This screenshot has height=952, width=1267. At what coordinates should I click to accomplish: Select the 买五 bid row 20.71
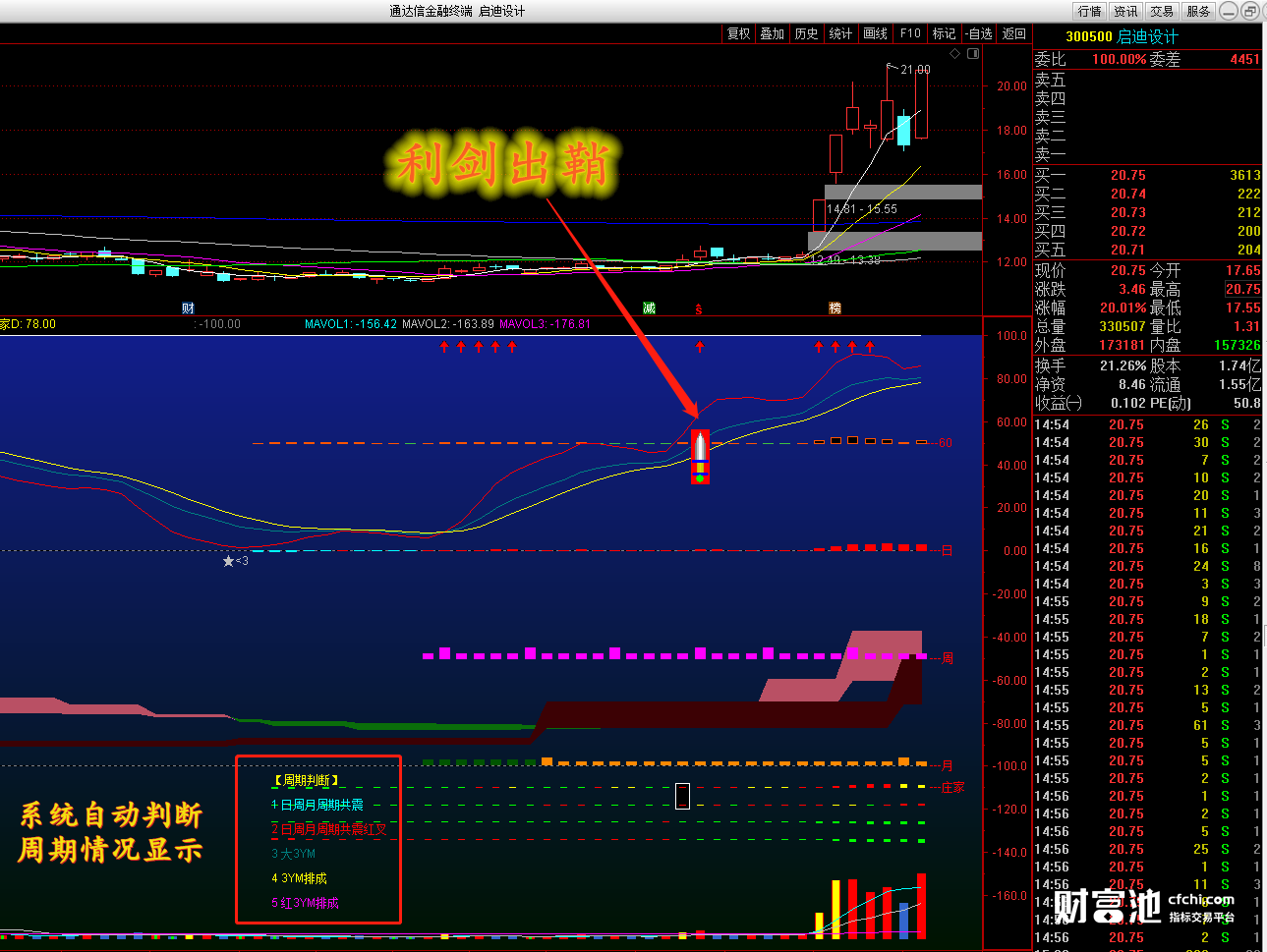coord(1147,250)
